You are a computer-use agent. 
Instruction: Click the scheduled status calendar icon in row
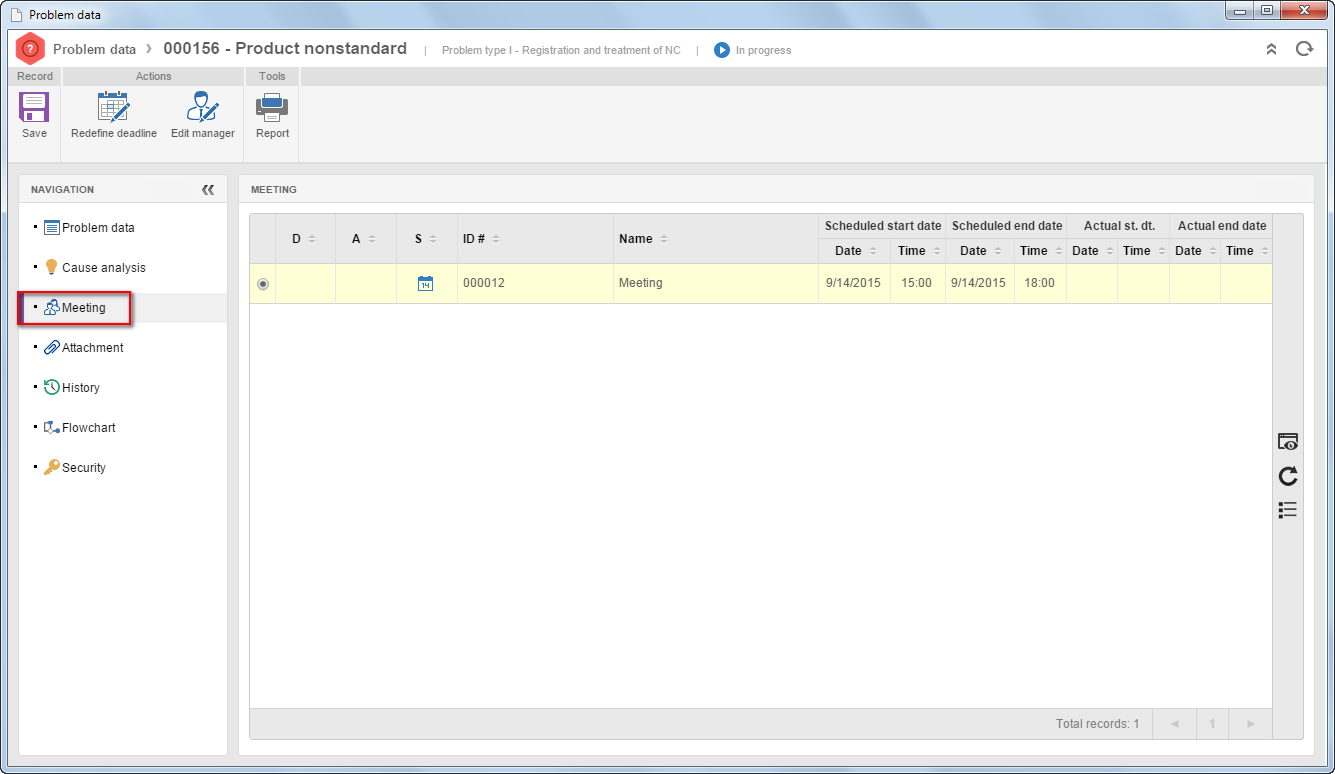425,283
